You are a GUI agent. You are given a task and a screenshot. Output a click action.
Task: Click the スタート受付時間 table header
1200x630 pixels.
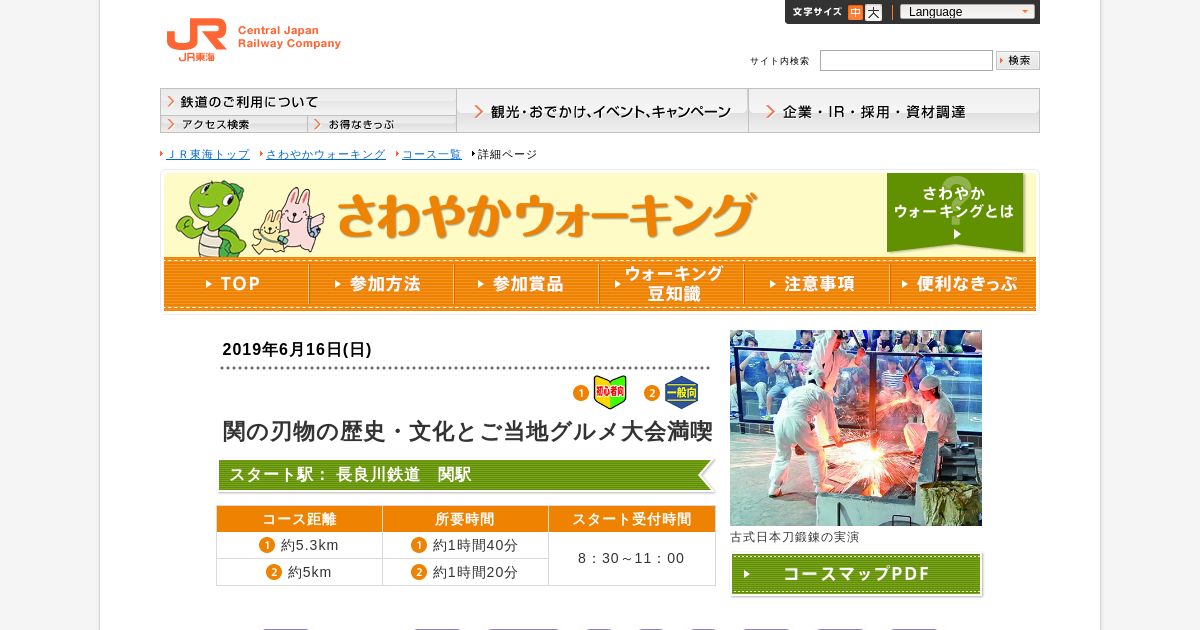(632, 519)
